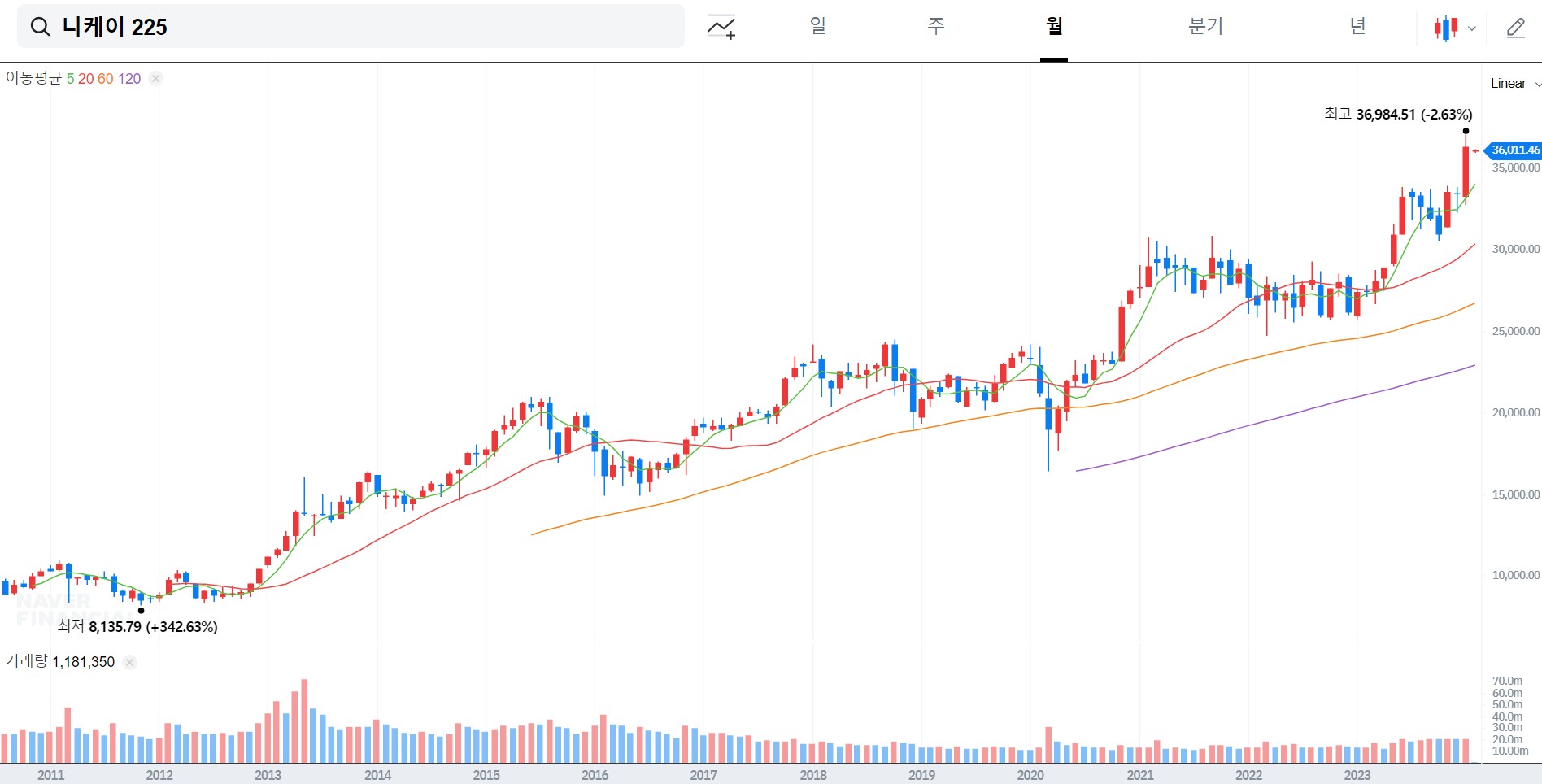
Task: Open the candlestick chart type selector
Action: [1454, 28]
